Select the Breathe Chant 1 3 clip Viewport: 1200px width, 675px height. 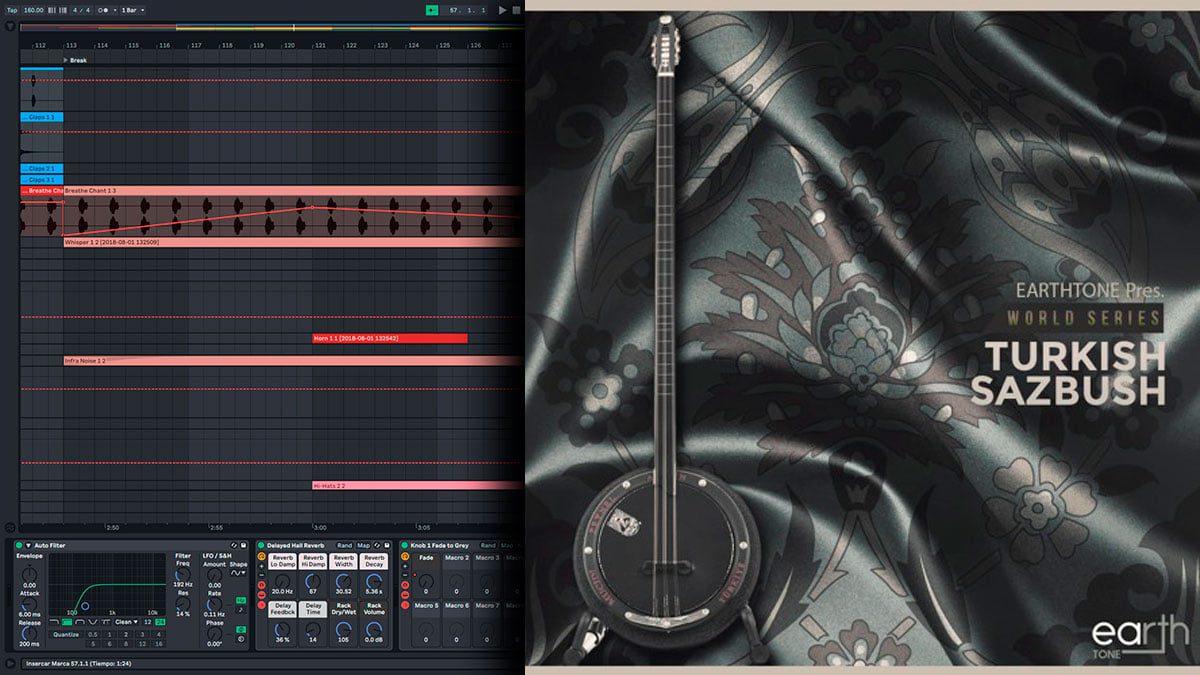(x=293, y=190)
